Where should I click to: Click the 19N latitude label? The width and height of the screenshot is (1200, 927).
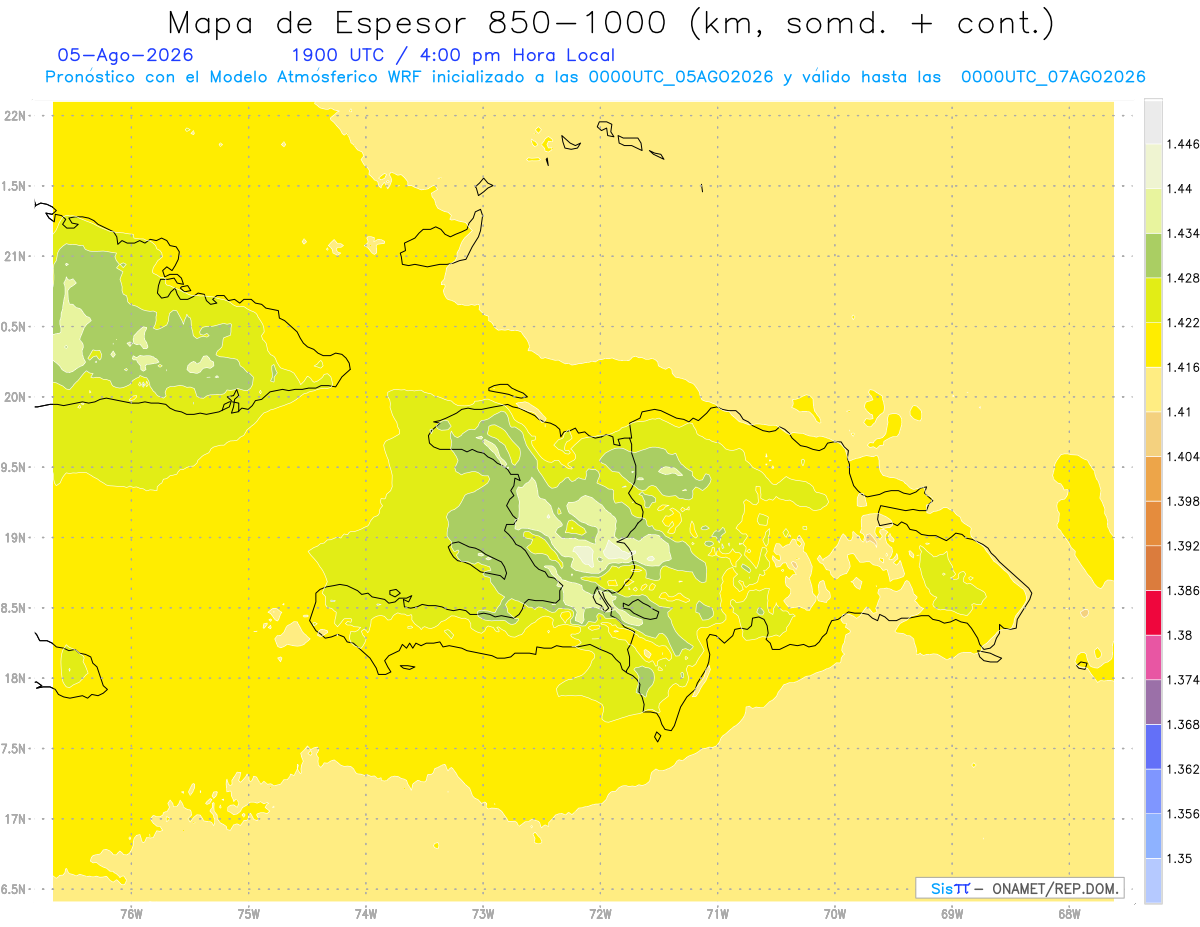click(17, 538)
